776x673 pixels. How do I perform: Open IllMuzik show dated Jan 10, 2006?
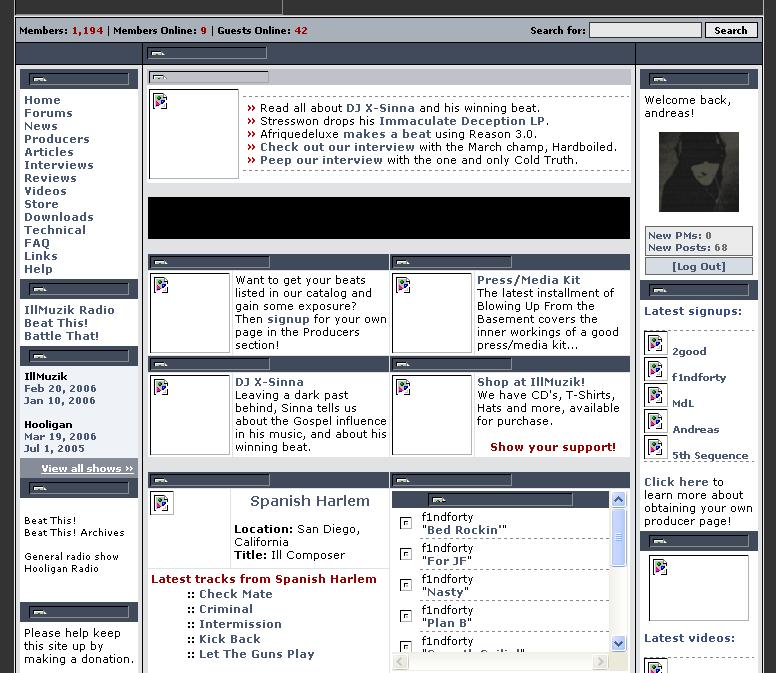tap(59, 400)
